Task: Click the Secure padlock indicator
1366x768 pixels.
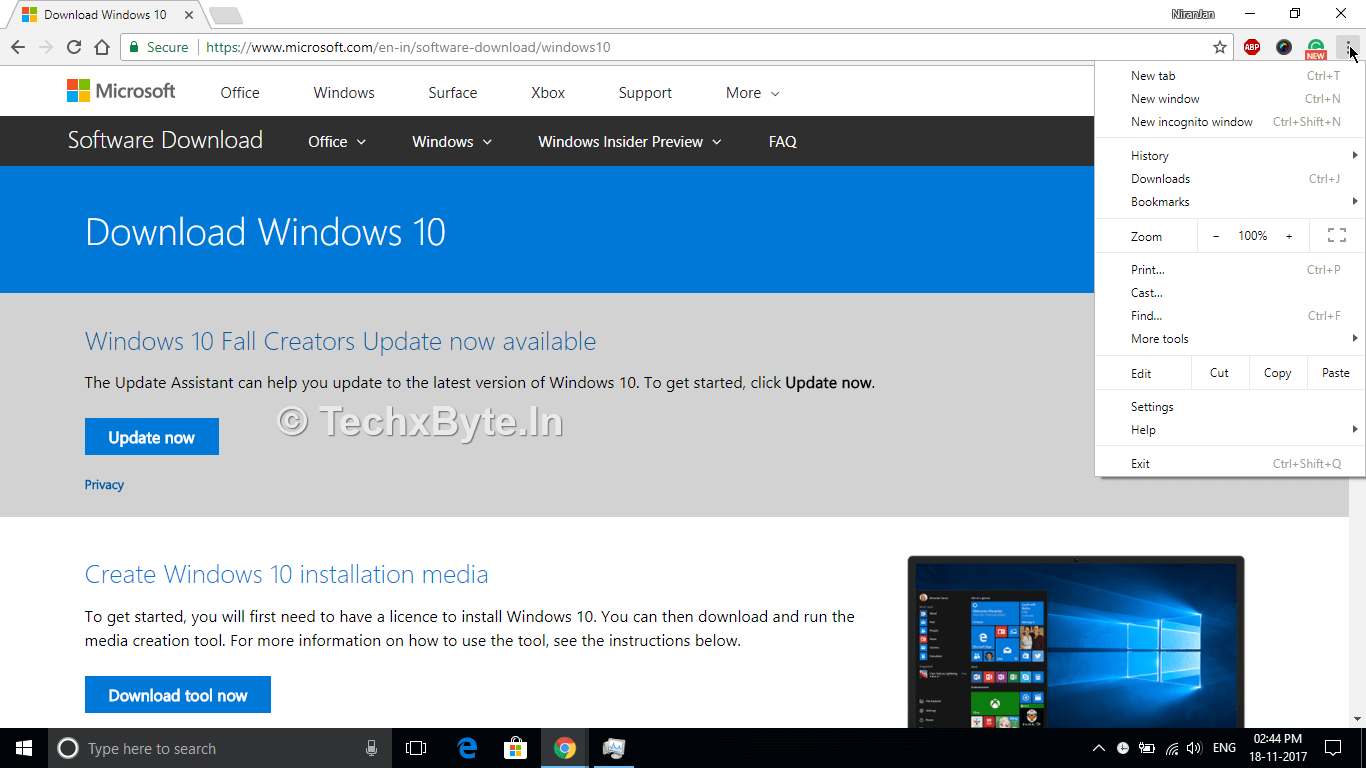Action: coord(158,47)
